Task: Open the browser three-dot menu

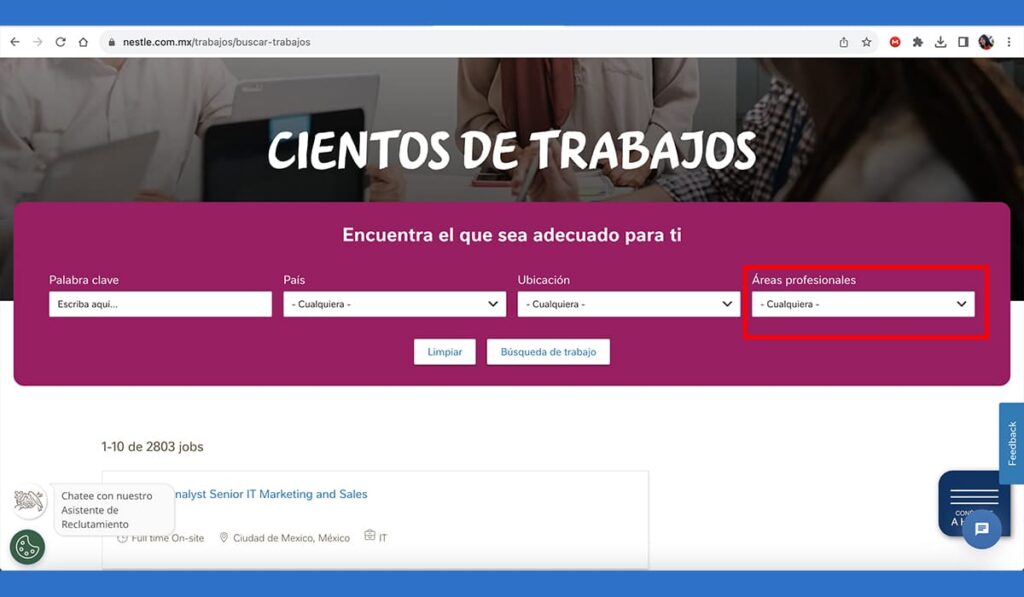Action: pos(1009,42)
